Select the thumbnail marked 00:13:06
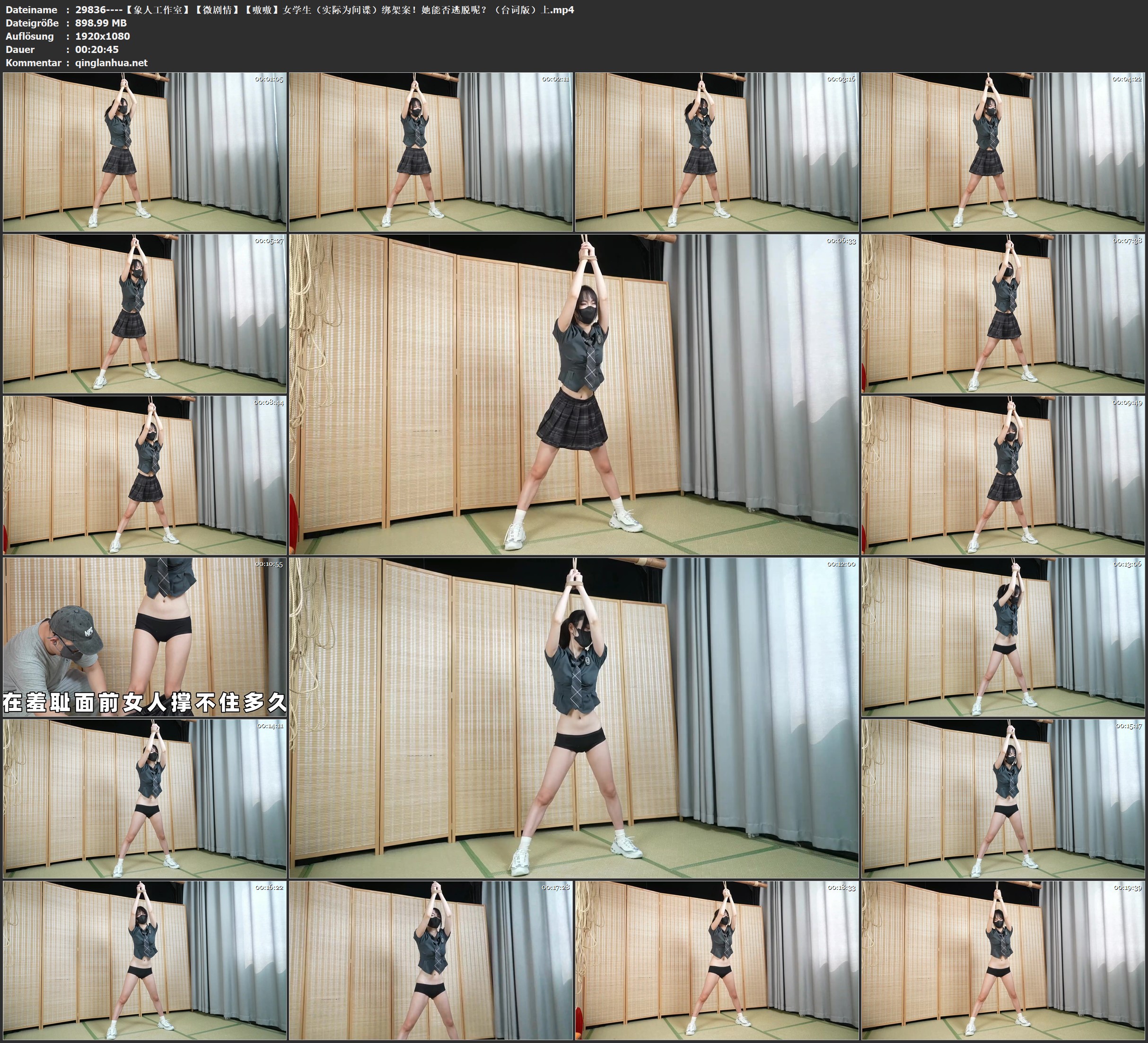This screenshot has height=1043, width=1148. click(x=1003, y=636)
